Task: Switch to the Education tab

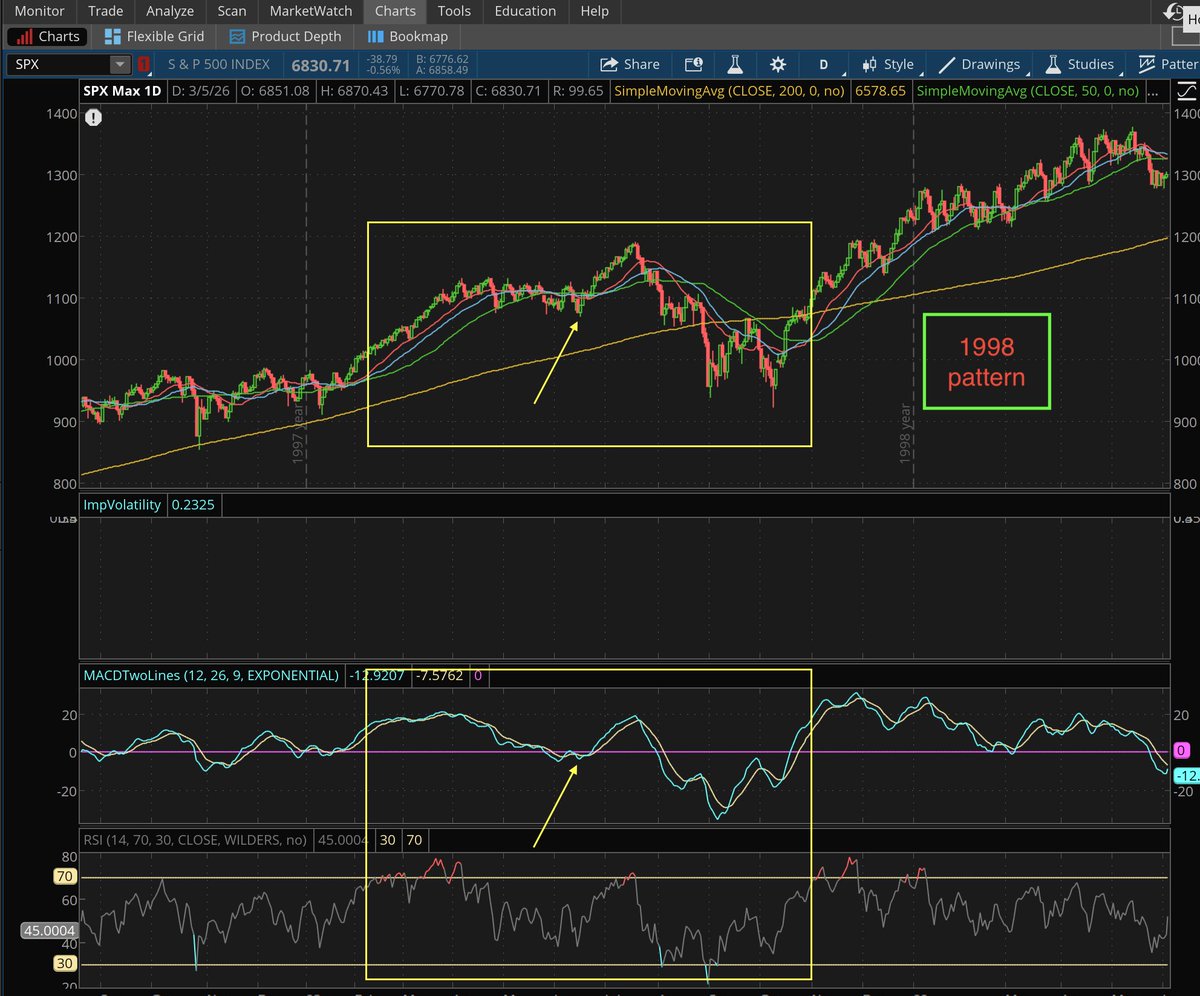Action: click(525, 11)
